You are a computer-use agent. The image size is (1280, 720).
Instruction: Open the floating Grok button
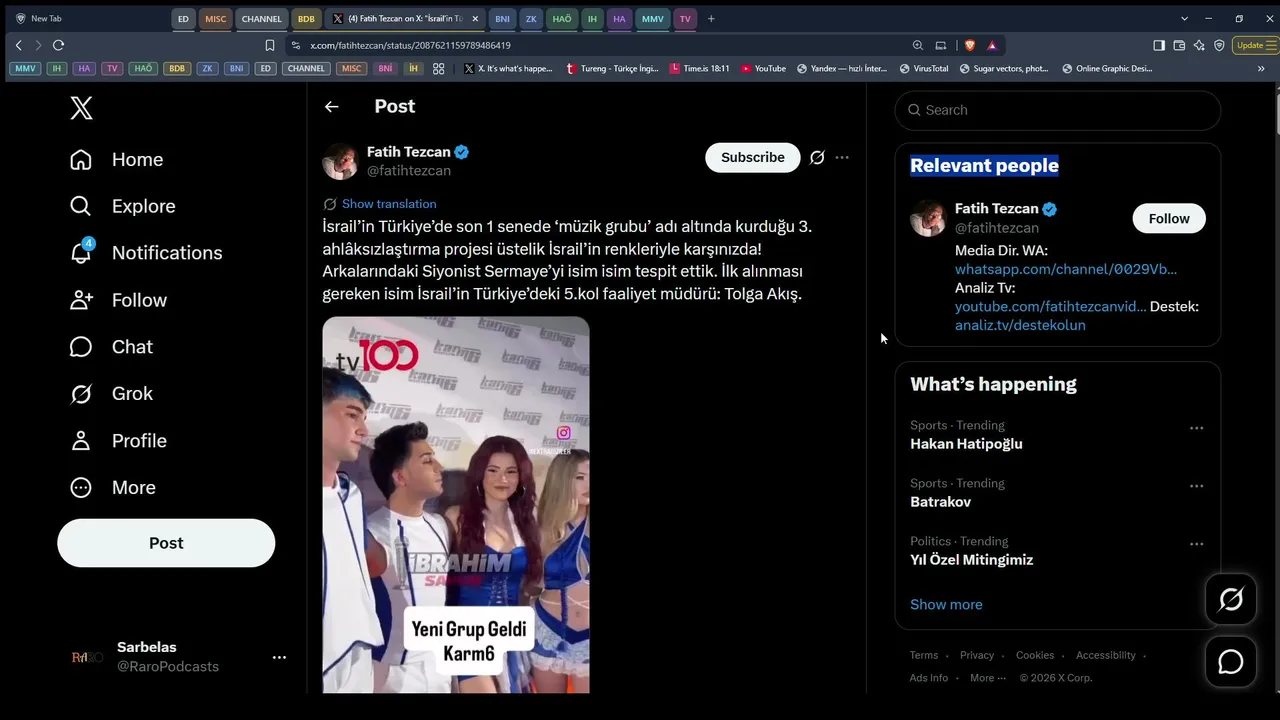tap(1231, 599)
